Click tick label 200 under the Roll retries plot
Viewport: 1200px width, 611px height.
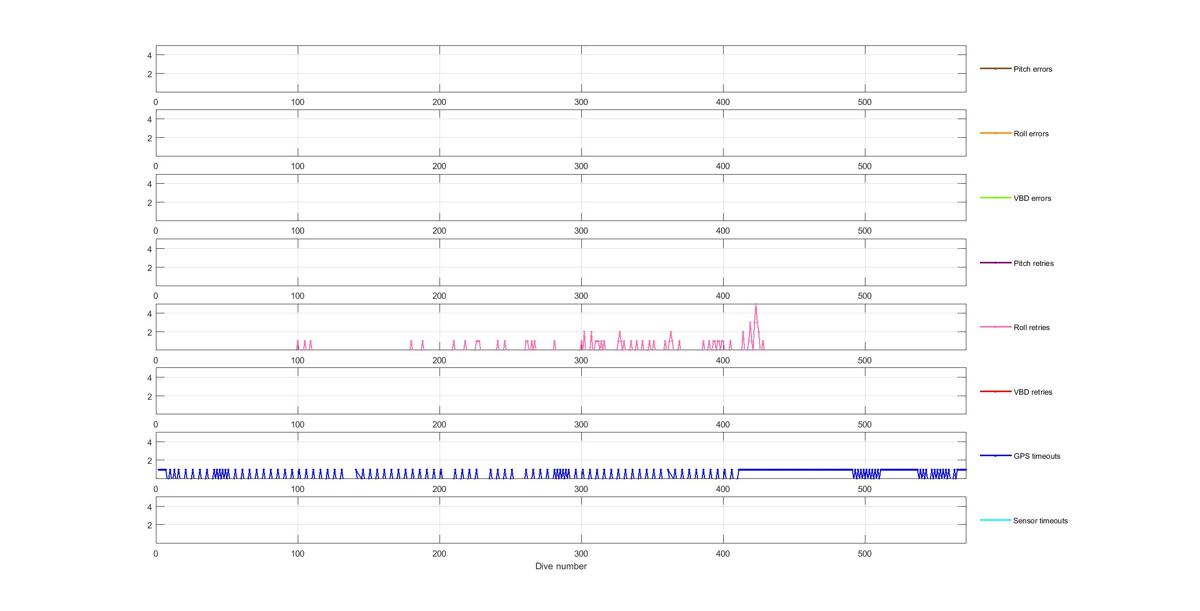pyautogui.click(x=439, y=360)
